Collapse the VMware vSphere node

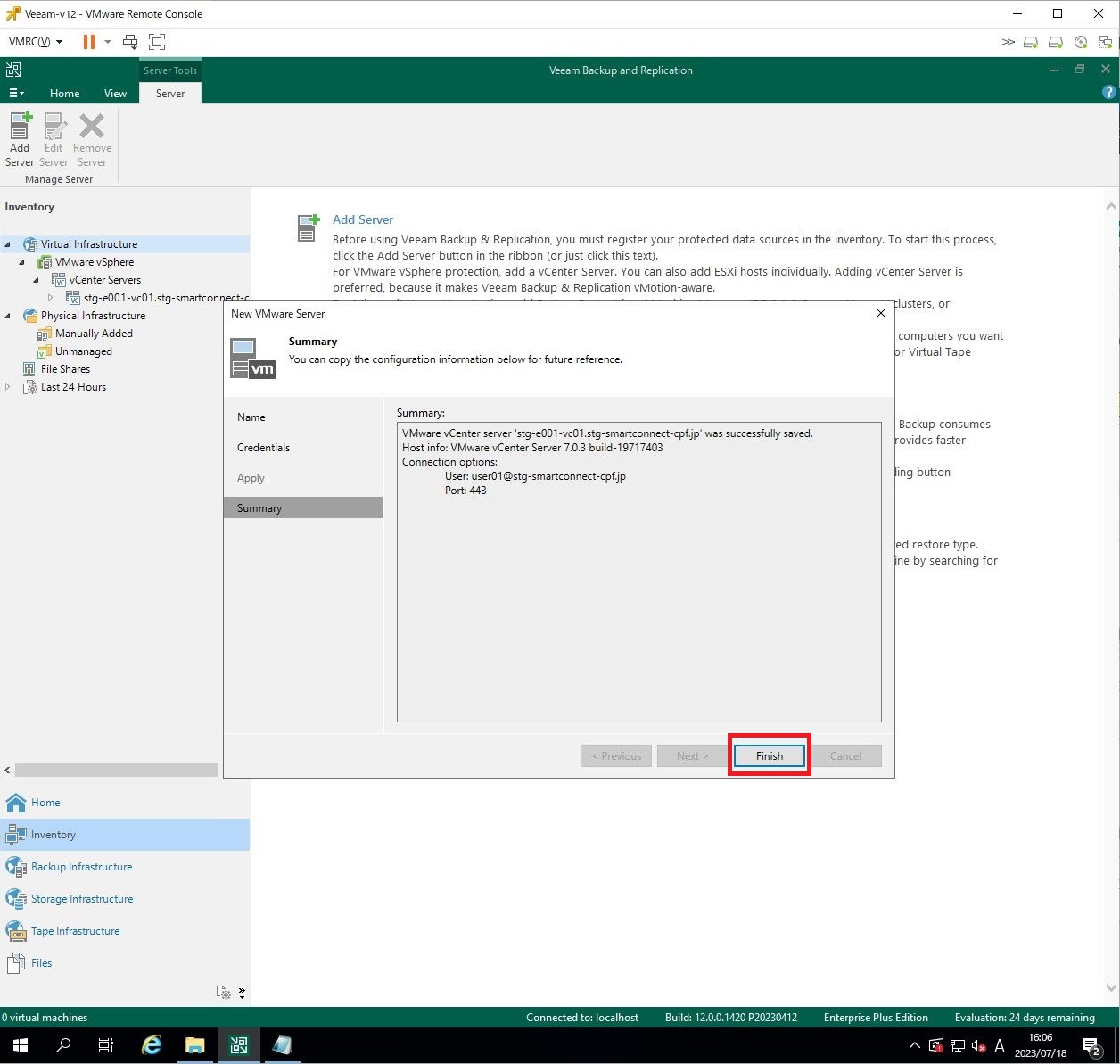tap(22, 262)
